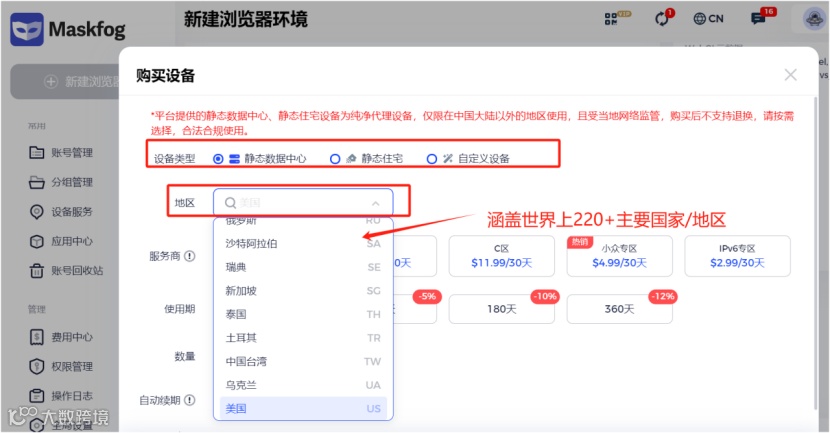Select IPv6专区 $2.99/30天 provider
830x433 pixels.
[737, 256]
